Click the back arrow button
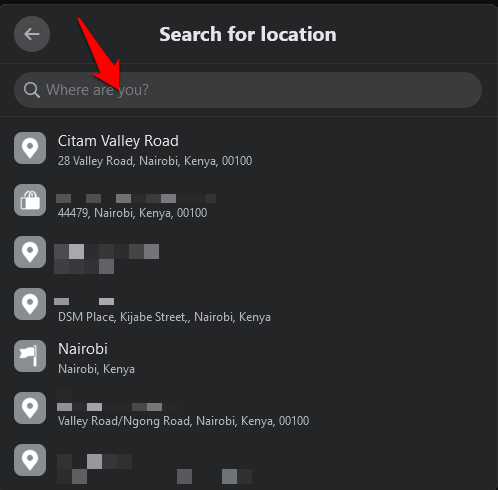Image resolution: width=498 pixels, height=490 pixels. point(32,34)
